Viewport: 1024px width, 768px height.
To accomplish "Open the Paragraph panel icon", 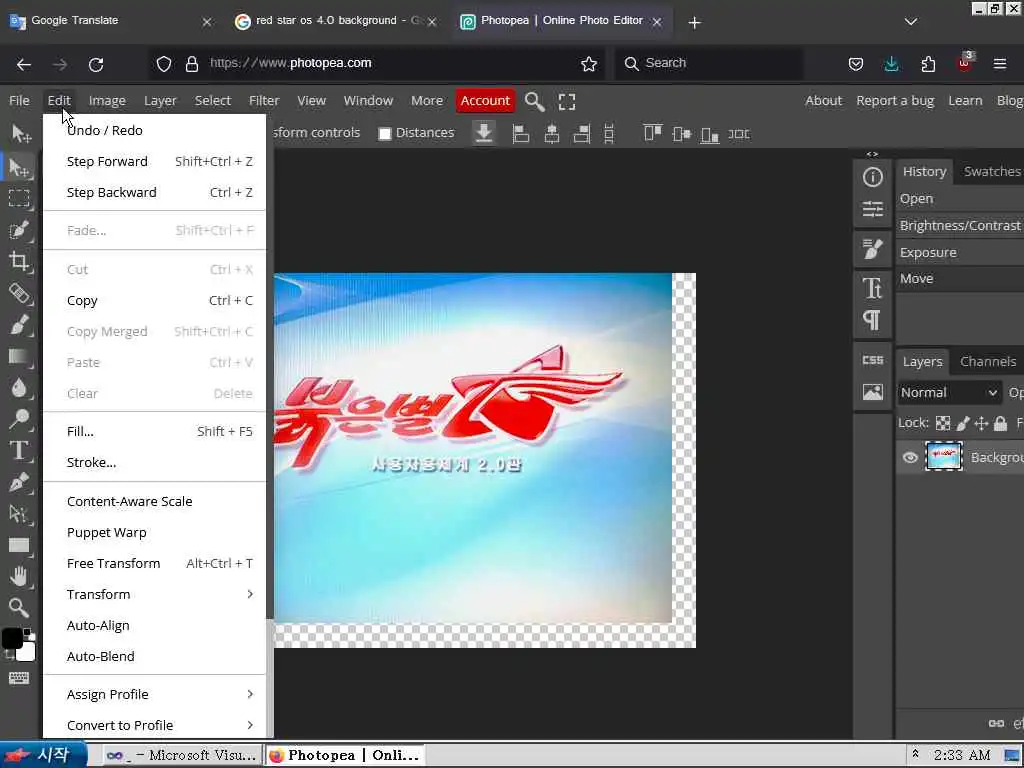I will pos(872,320).
